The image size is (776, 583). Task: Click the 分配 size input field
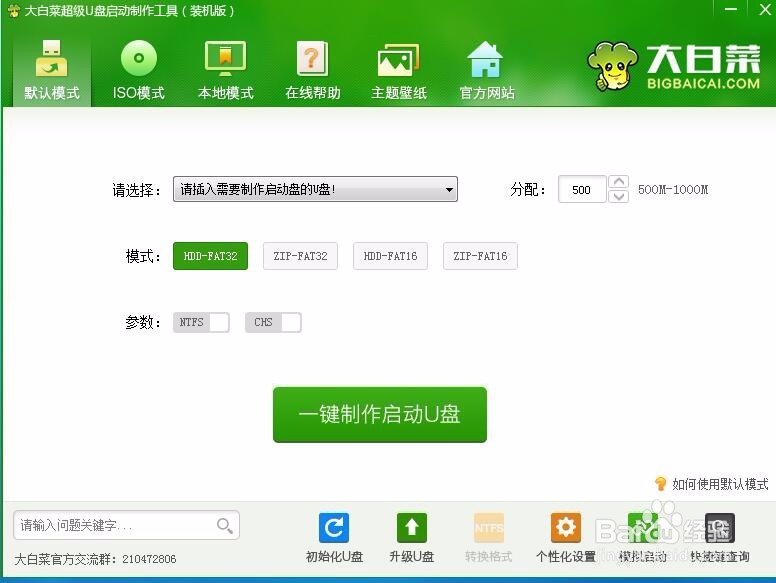pyautogui.click(x=582, y=190)
